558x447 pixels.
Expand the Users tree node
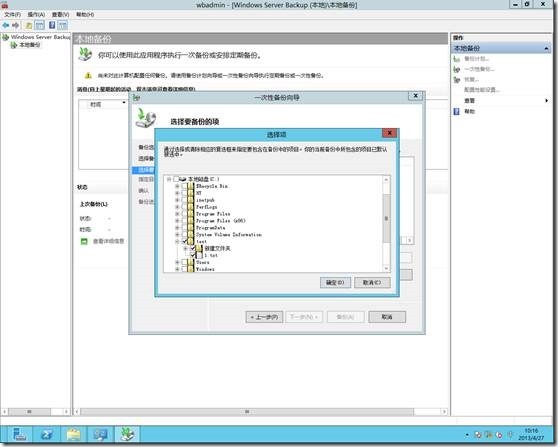(x=177, y=262)
